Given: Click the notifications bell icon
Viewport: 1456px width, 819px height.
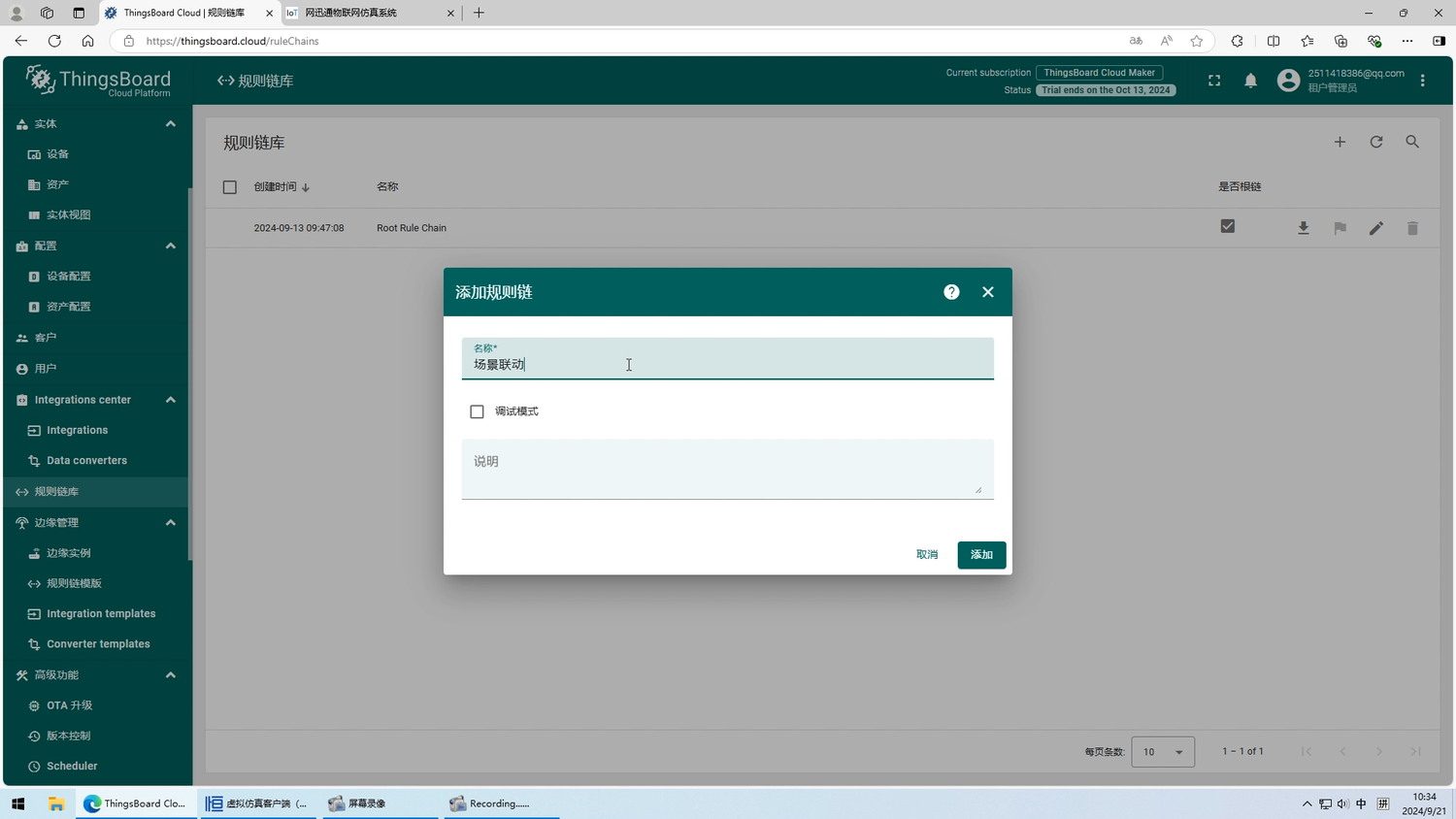Looking at the screenshot, I should (x=1250, y=82).
